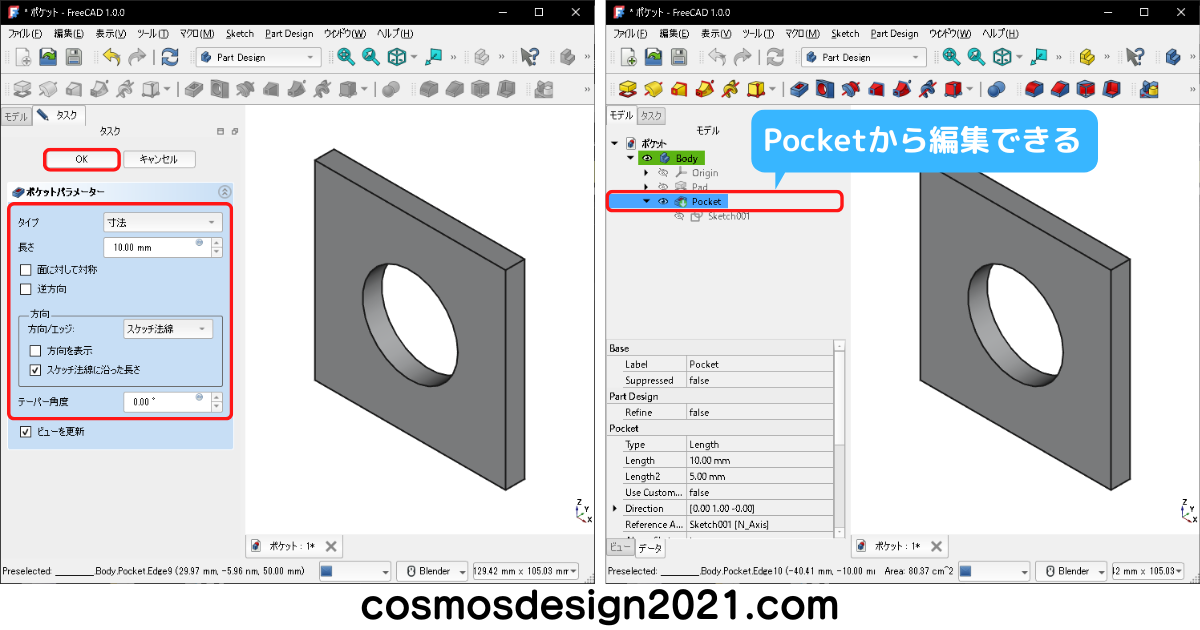Image resolution: width=1200 pixels, height=630 pixels.
Task: Toggle visibility eye of Body in tree
Action: pos(647,158)
